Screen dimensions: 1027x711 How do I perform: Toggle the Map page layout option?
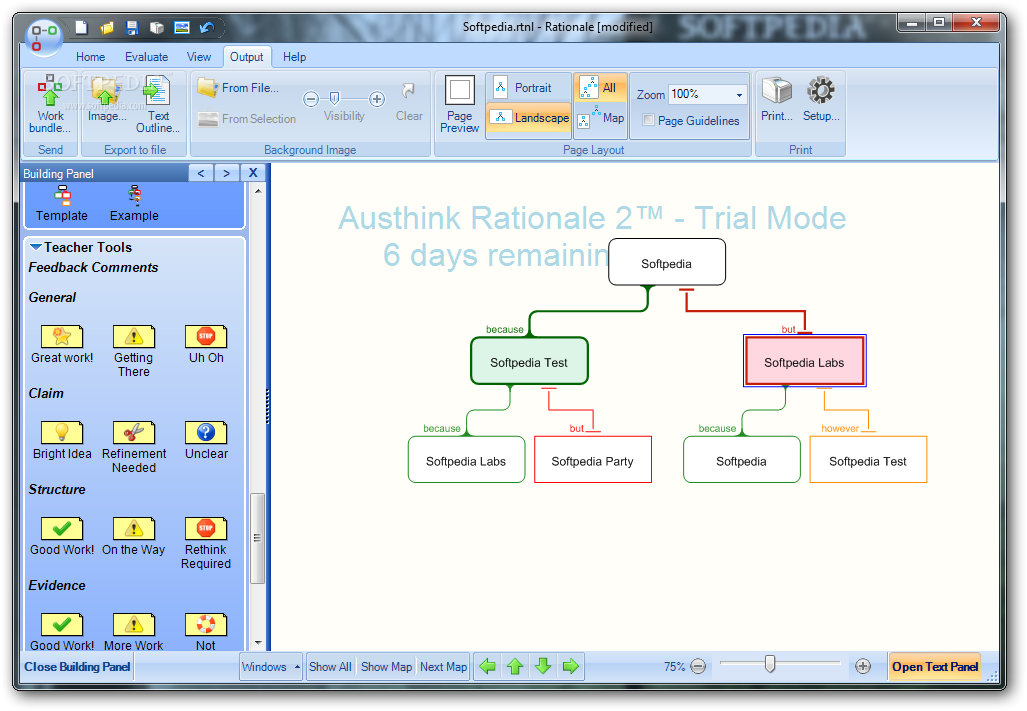600,118
